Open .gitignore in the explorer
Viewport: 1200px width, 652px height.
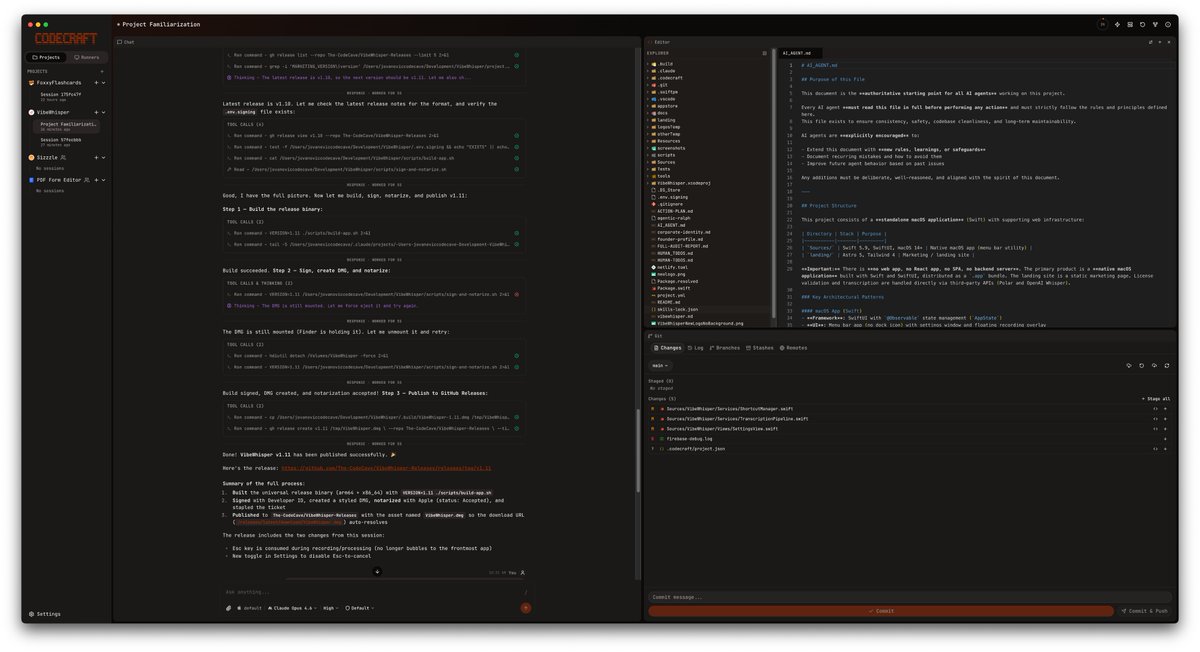coord(671,203)
